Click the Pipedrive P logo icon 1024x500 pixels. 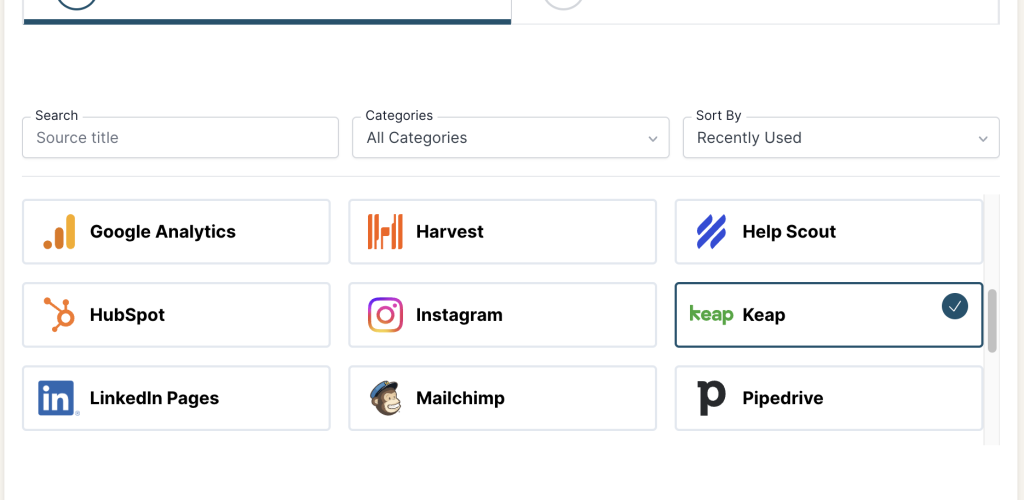(x=711, y=398)
